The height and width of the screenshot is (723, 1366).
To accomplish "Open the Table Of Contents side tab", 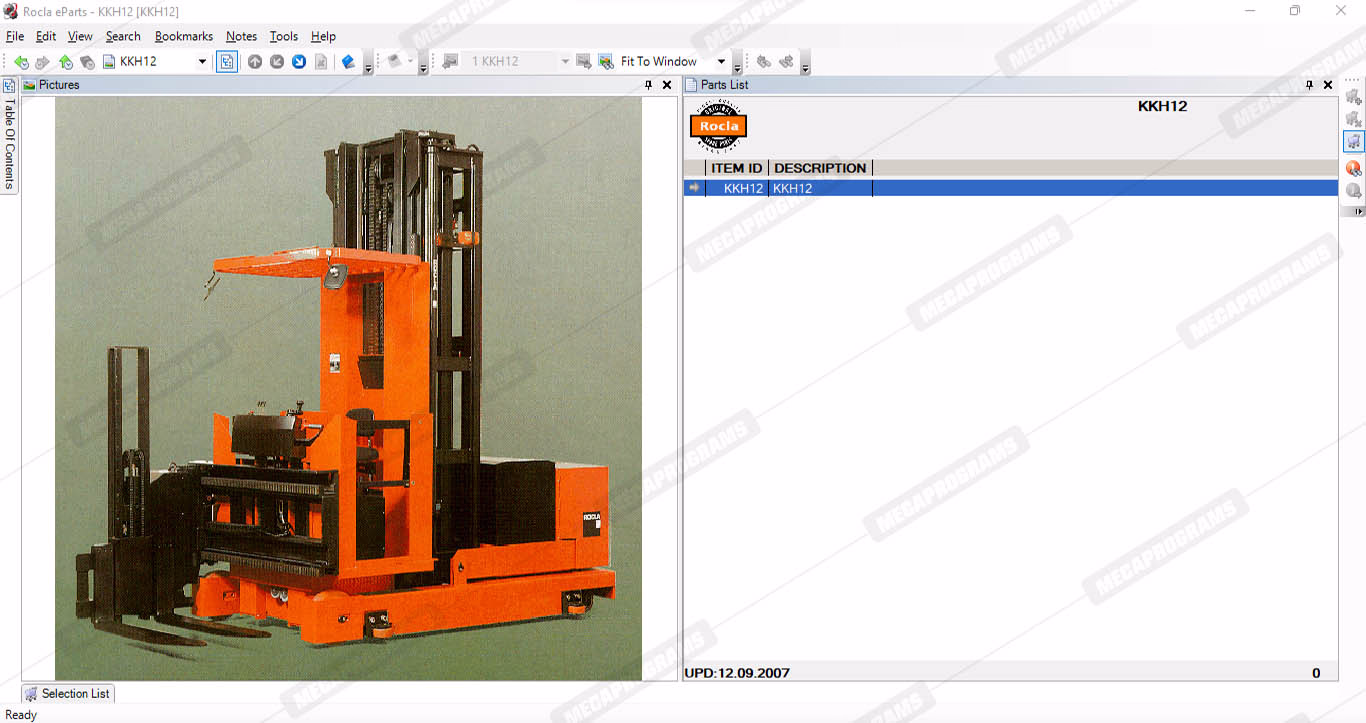I will coord(10,142).
